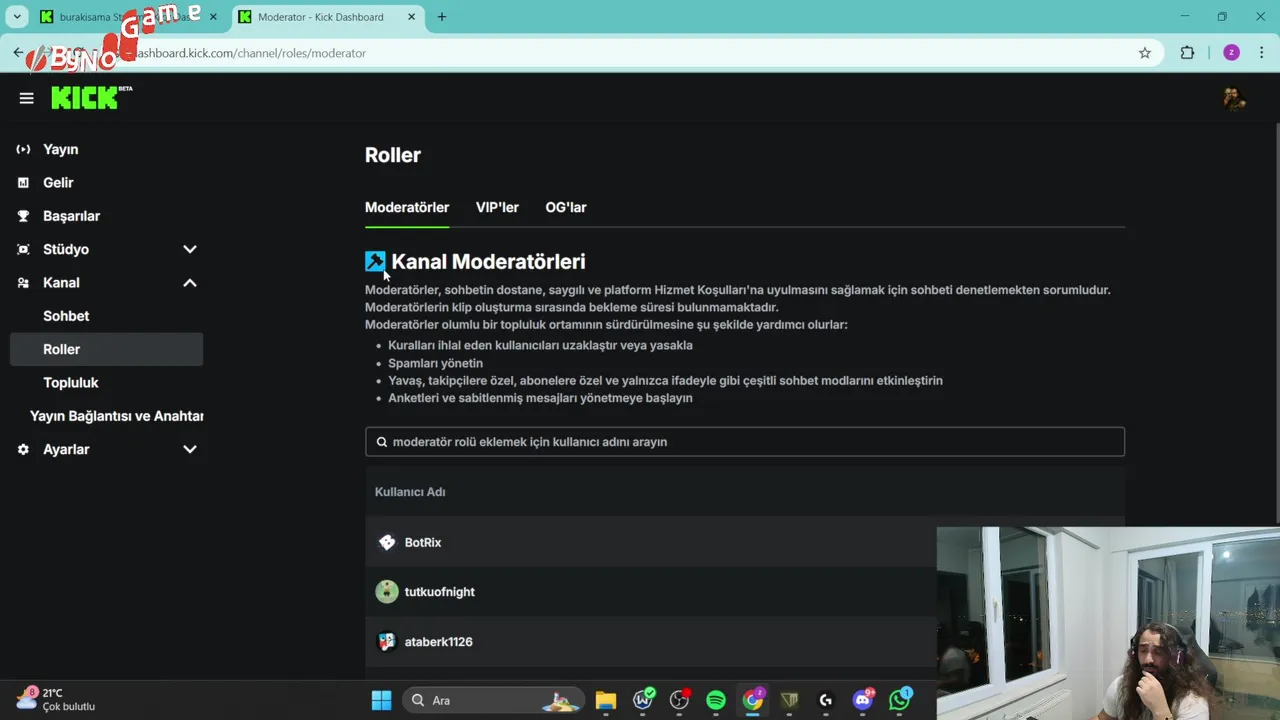The image size is (1280, 720).
Task: Click Windows taskbar search box Ara
Action: 492,700
